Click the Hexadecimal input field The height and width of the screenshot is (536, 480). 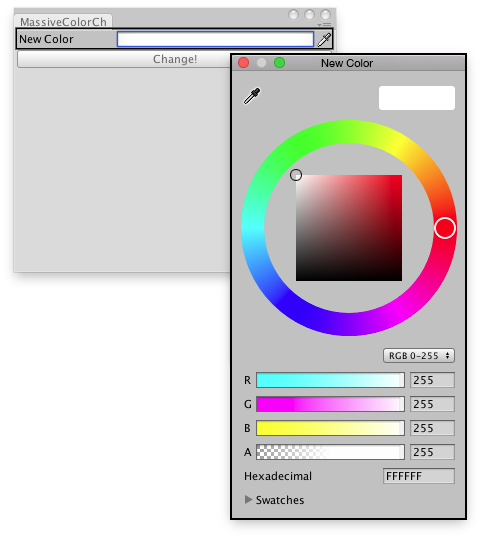click(x=419, y=476)
